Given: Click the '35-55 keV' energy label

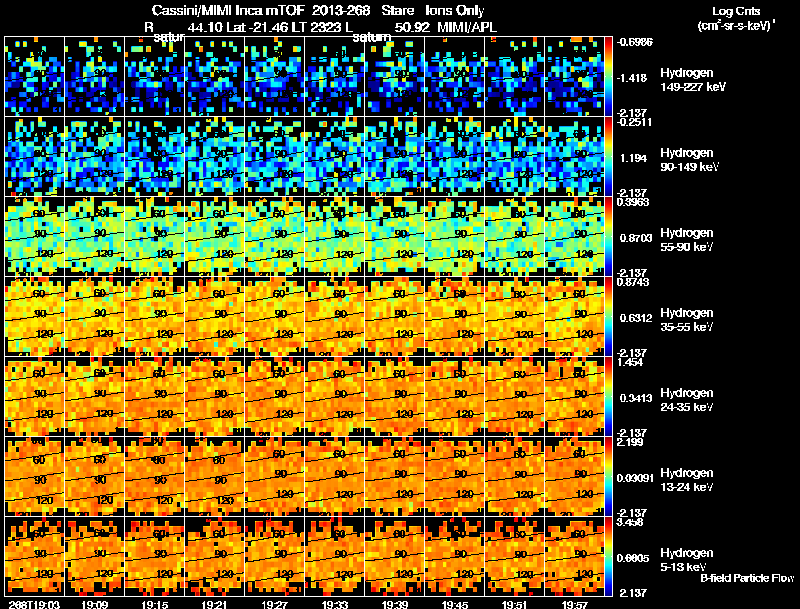Looking at the screenshot, I should click(x=687, y=327).
